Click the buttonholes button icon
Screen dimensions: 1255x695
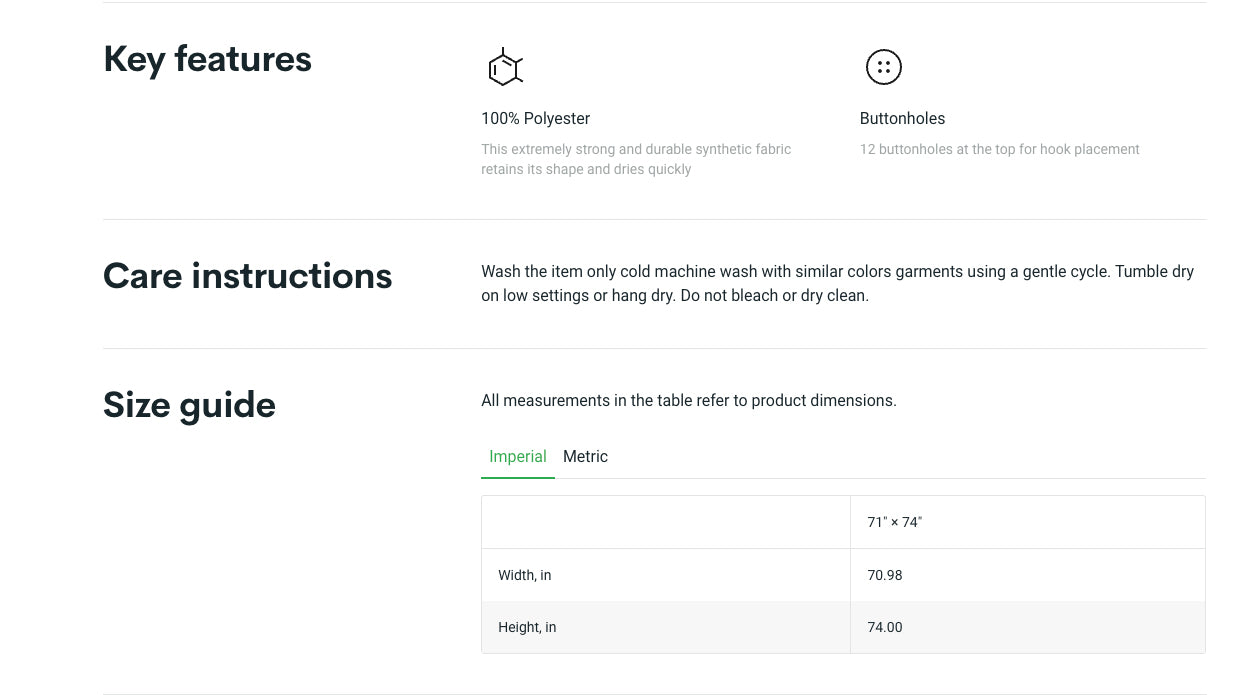(x=883, y=67)
